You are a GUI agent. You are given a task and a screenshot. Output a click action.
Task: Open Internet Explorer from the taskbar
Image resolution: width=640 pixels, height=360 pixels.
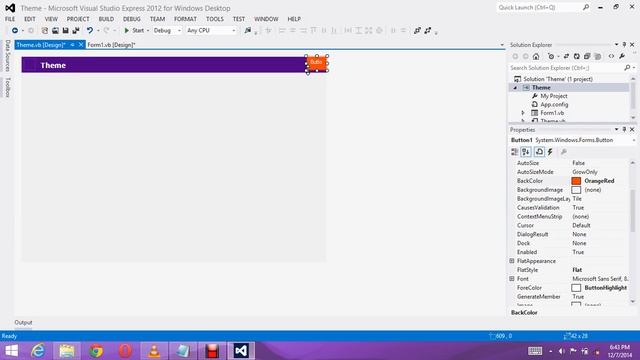coord(38,351)
